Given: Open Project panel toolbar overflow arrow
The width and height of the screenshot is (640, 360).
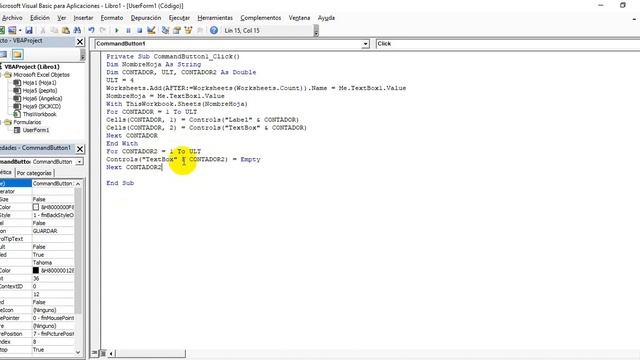Looking at the screenshot, I should point(82,55).
